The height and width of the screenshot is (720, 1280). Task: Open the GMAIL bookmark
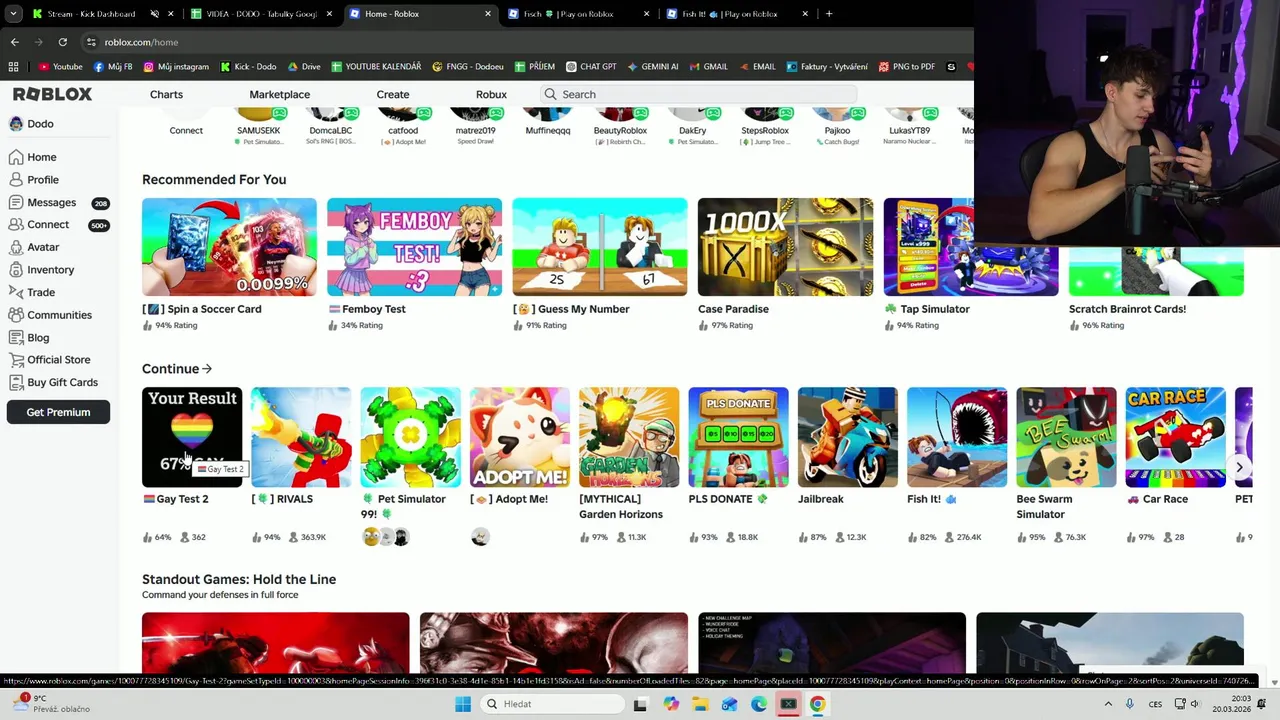(x=708, y=67)
